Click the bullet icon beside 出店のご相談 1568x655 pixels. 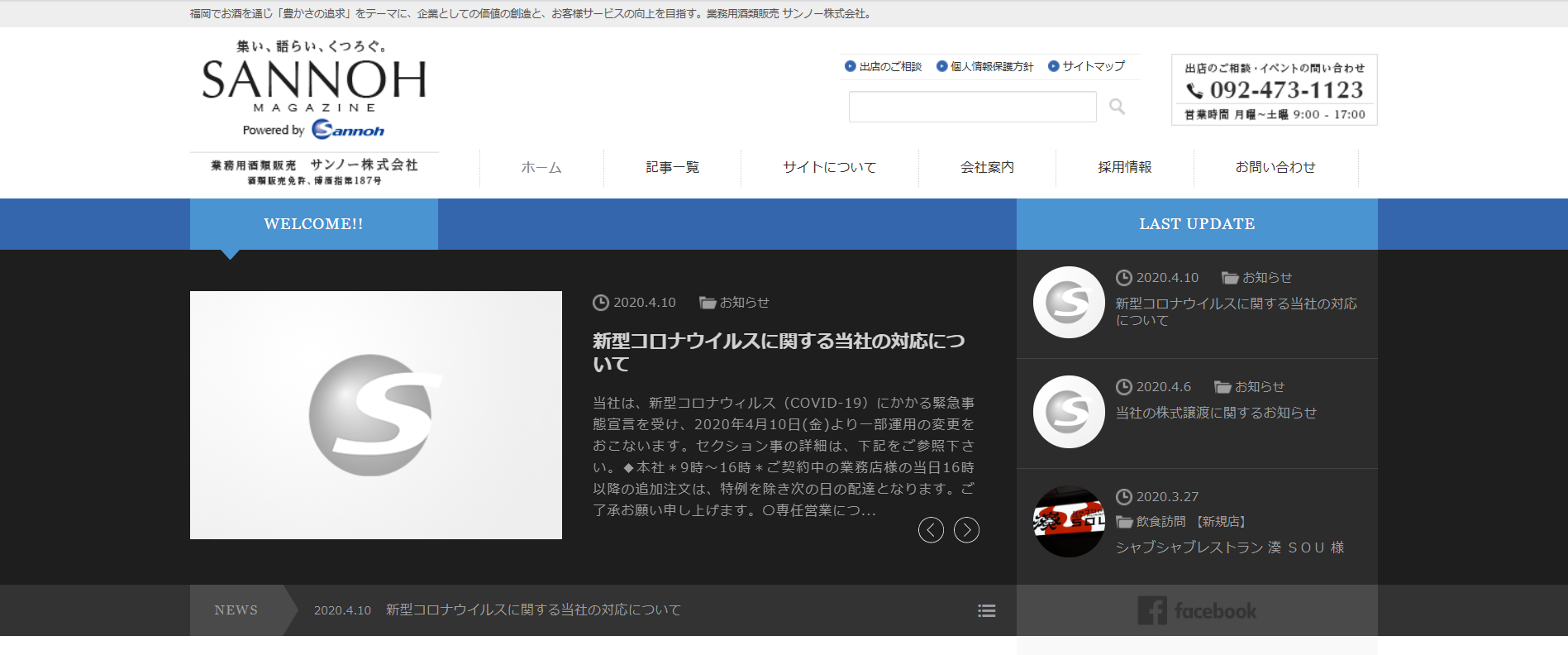[850, 66]
